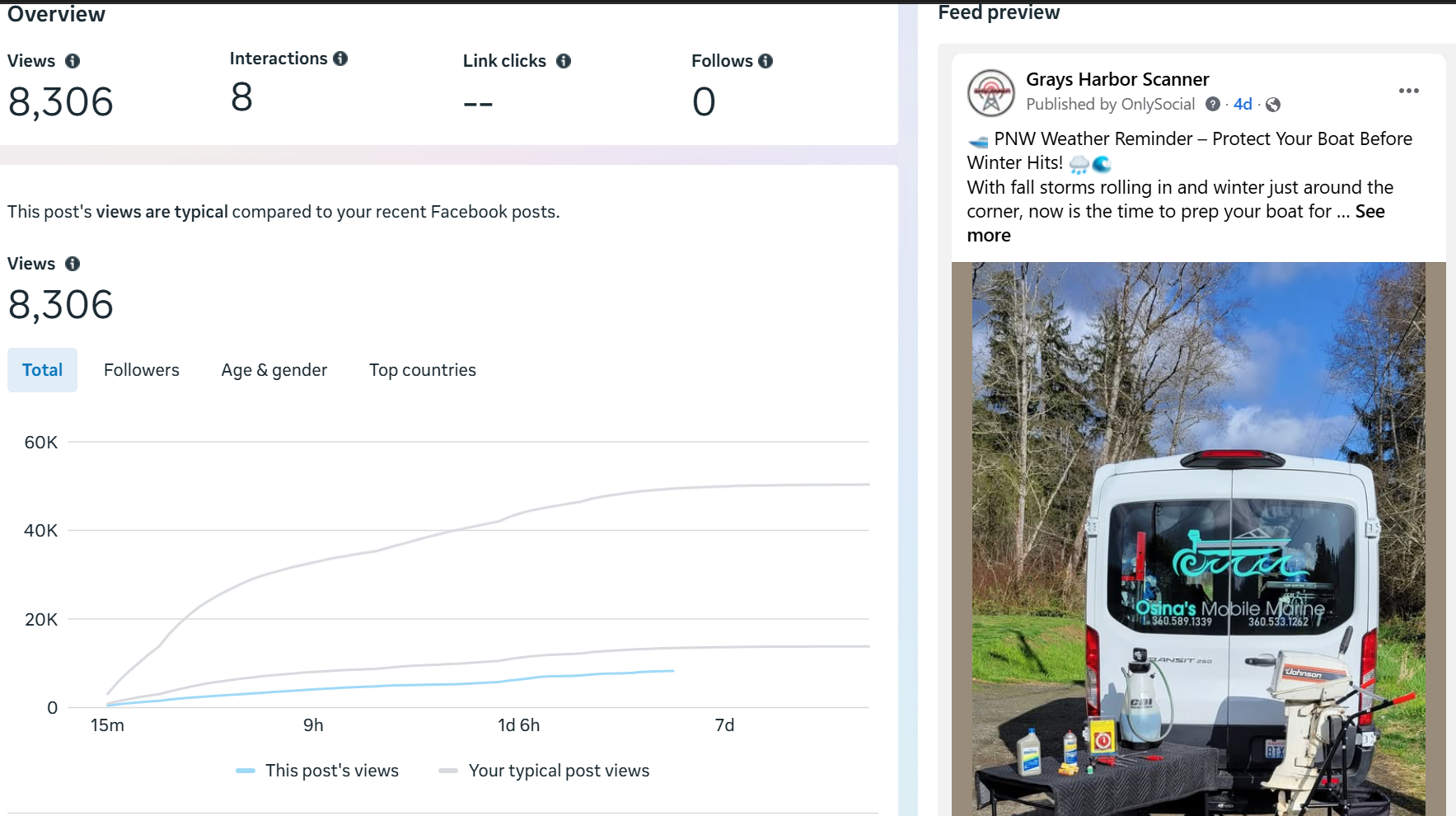Image resolution: width=1456 pixels, height=816 pixels.
Task: Click the info icon beside top Views metric
Action: (x=73, y=61)
